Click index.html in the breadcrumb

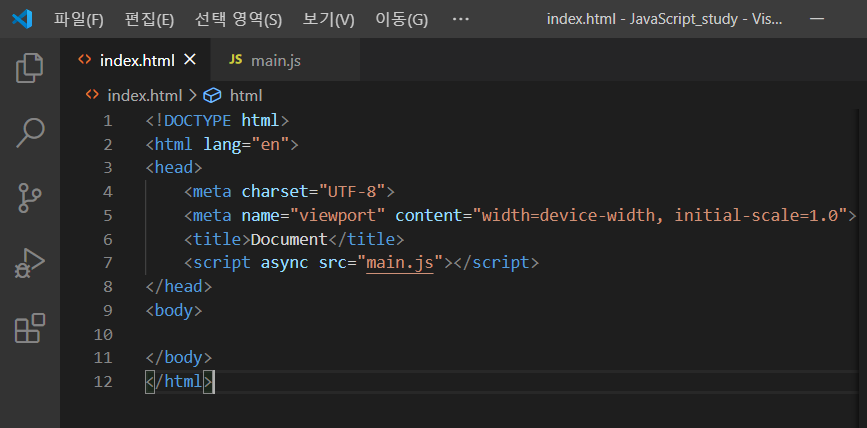point(144,96)
